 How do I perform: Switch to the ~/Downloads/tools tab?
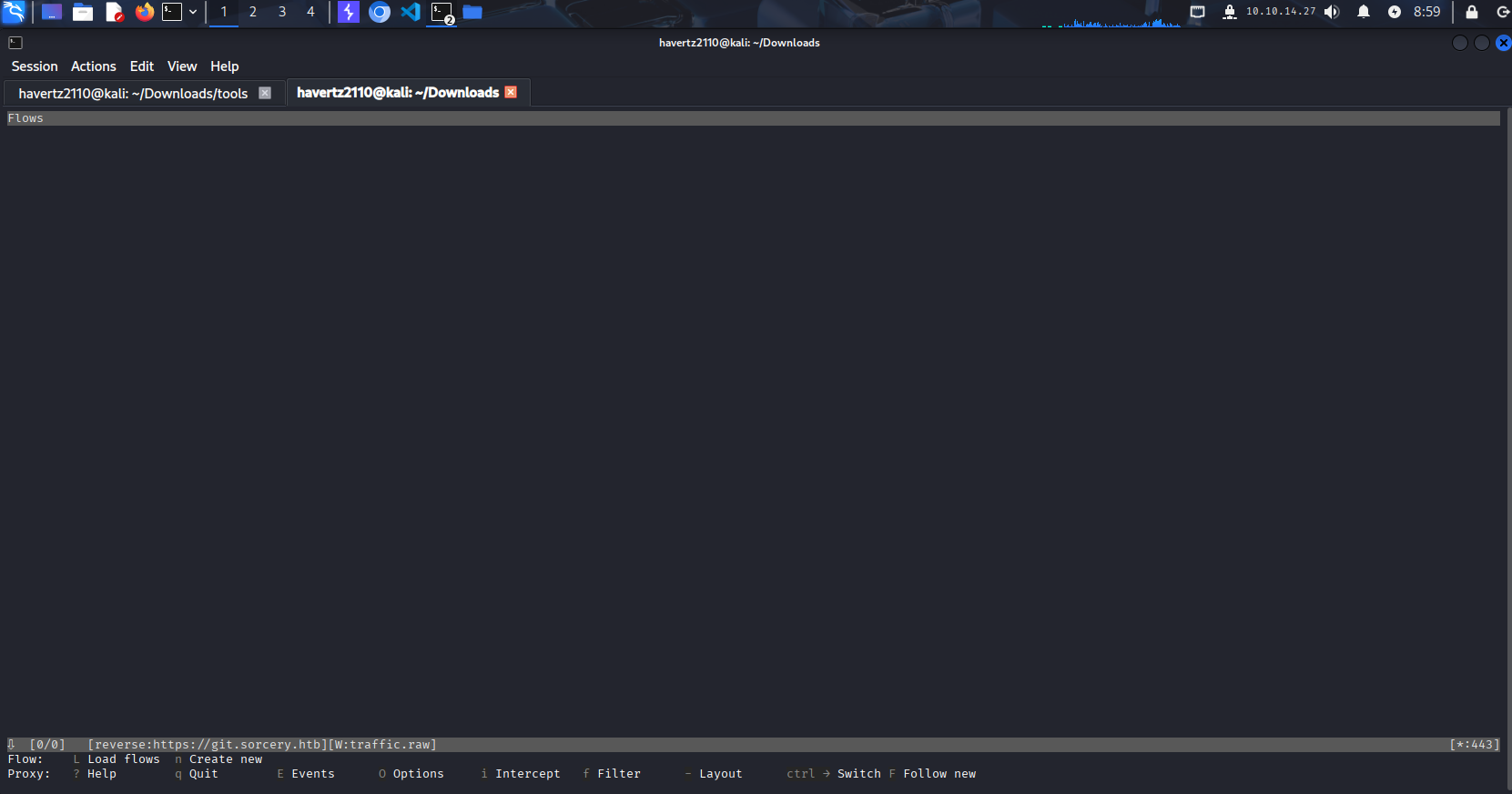(x=133, y=94)
